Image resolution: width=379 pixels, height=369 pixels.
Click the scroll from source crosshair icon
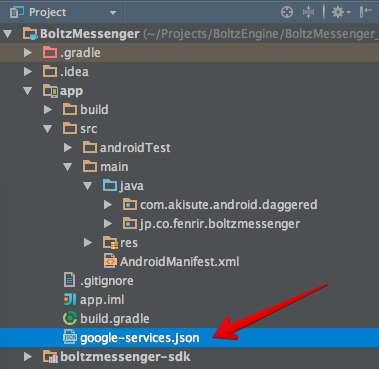pyautogui.click(x=287, y=12)
